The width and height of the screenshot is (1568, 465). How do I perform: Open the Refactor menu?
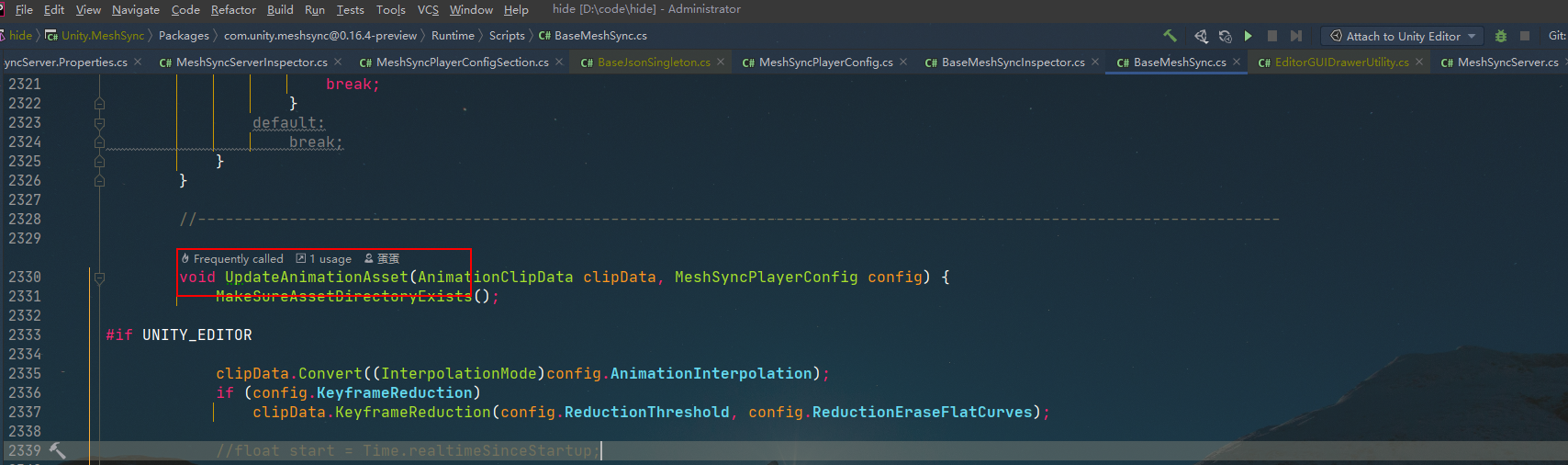233,9
